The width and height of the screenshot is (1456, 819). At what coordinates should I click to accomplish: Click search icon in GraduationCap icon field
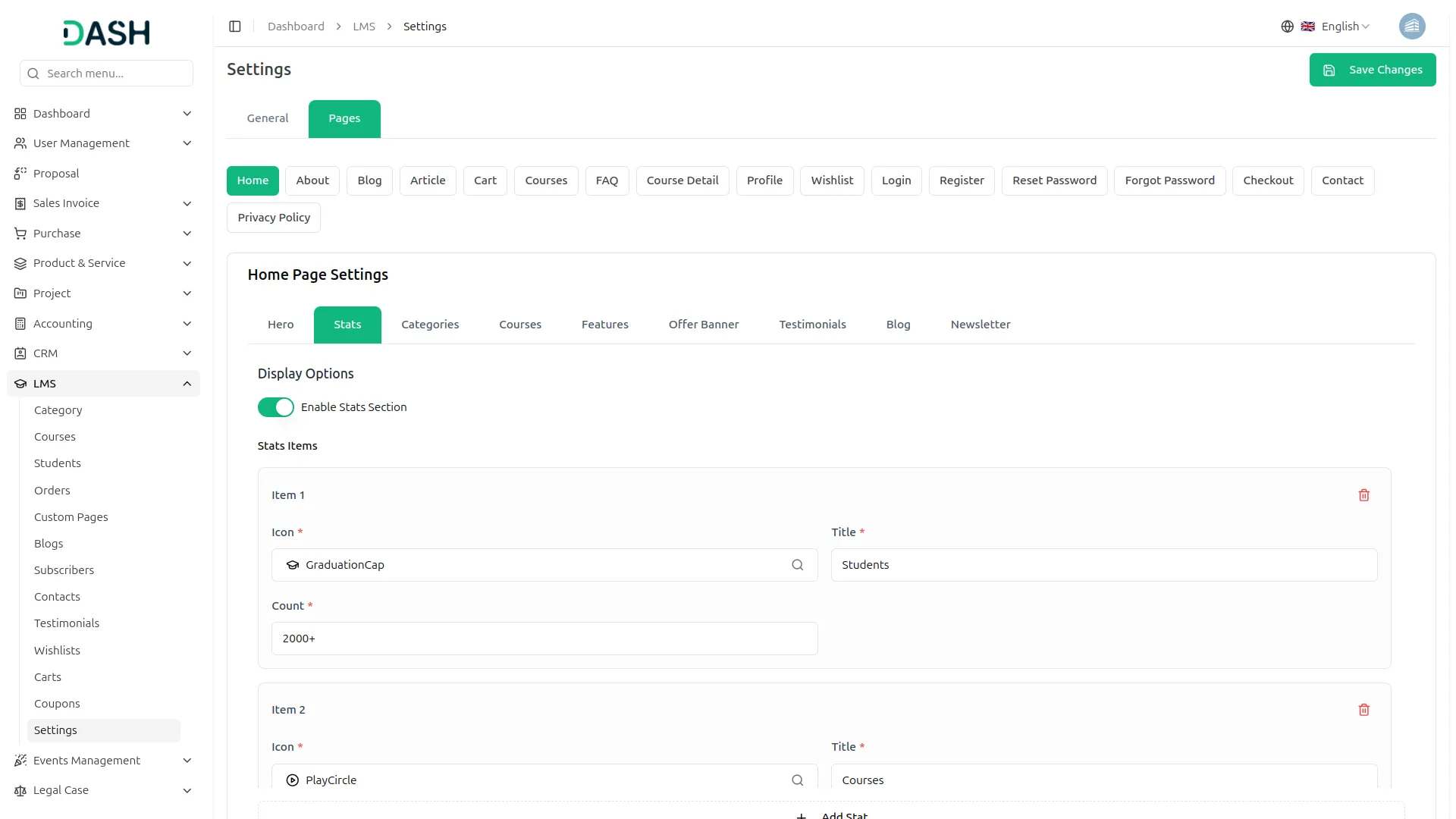coord(797,565)
